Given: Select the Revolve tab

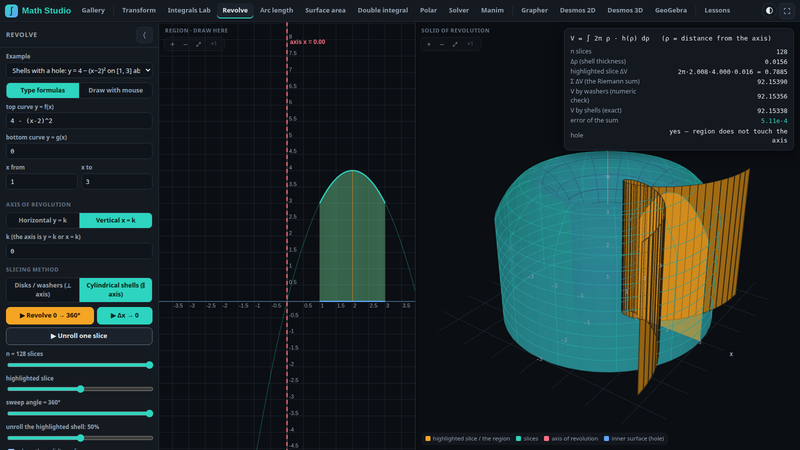Looking at the screenshot, I should (235, 10).
